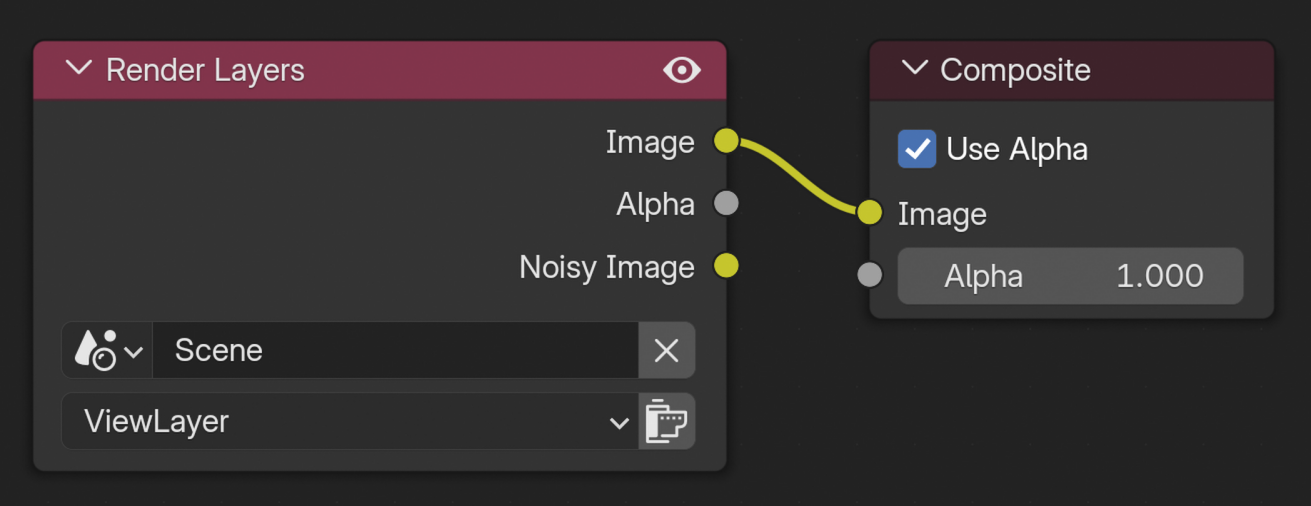This screenshot has width=1311, height=506.
Task: Click the Noisy Image output label
Action: (606, 267)
